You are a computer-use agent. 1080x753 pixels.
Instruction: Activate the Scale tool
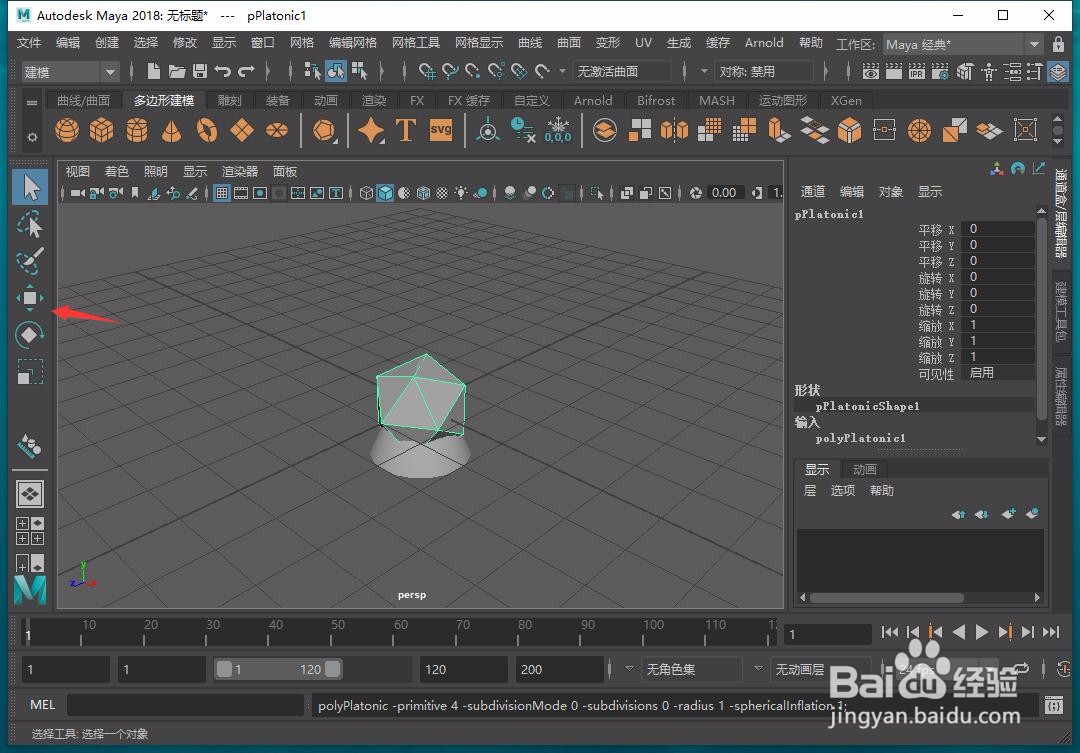point(30,372)
